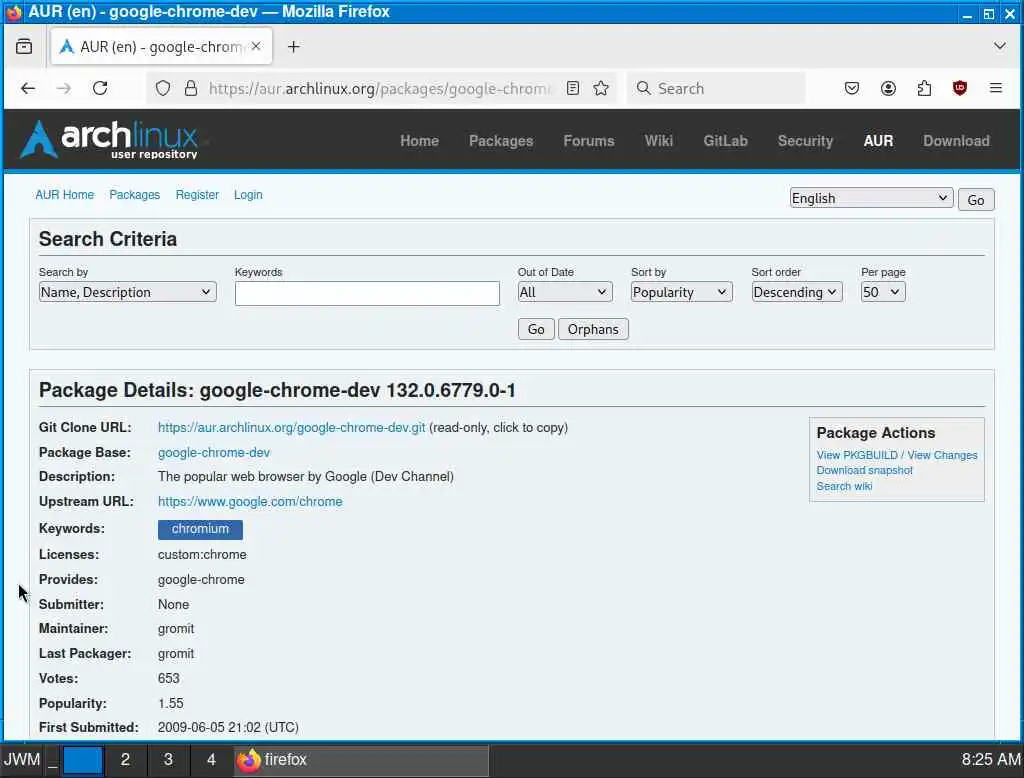Toggle reader view icon in address bar
The width and height of the screenshot is (1024, 778).
[x=573, y=88]
